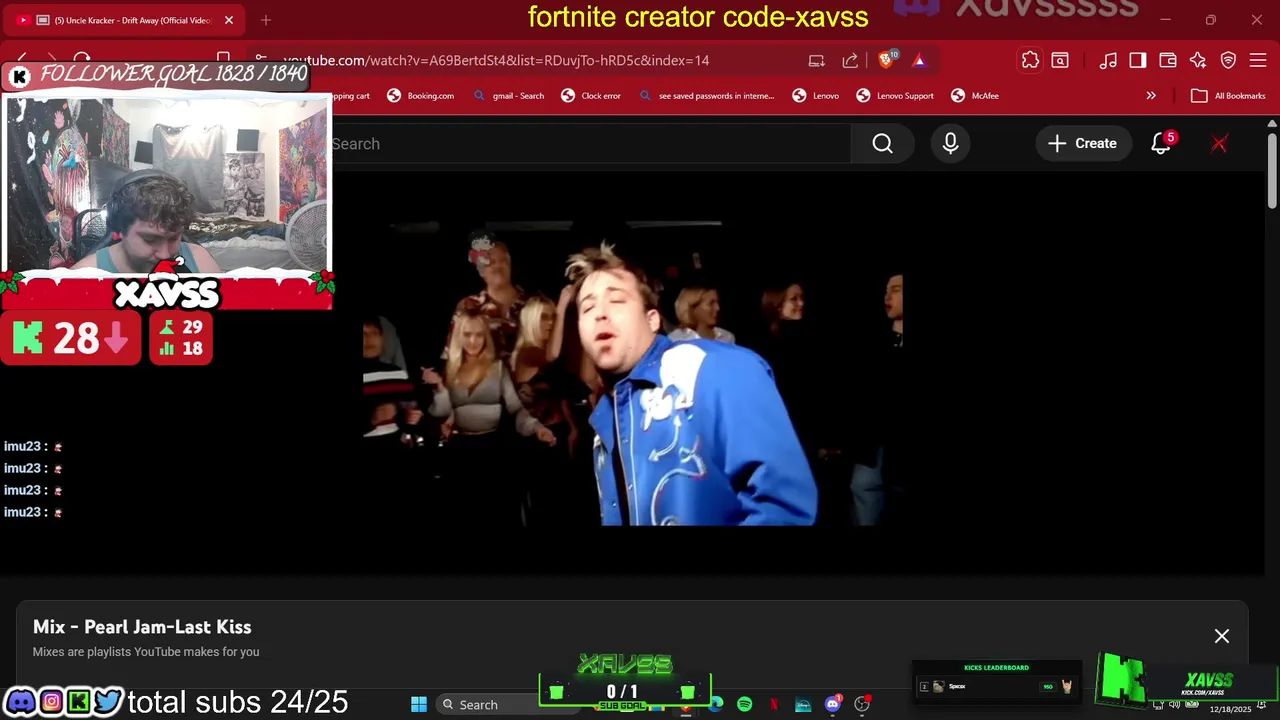Close the Uncle Kracker browser tab
1280x720 pixels.
(x=228, y=20)
